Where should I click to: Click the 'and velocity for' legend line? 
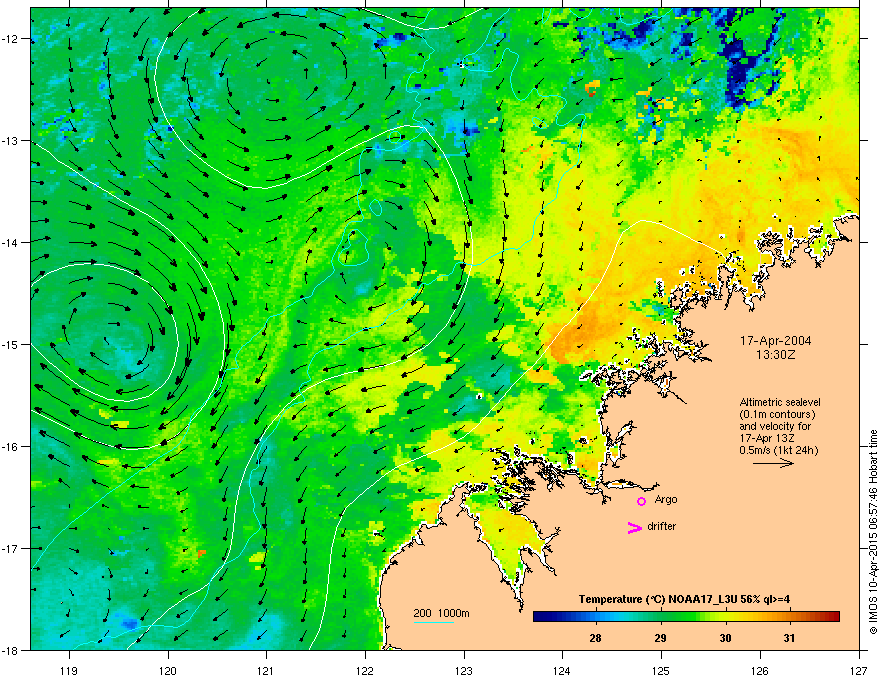coord(774,426)
